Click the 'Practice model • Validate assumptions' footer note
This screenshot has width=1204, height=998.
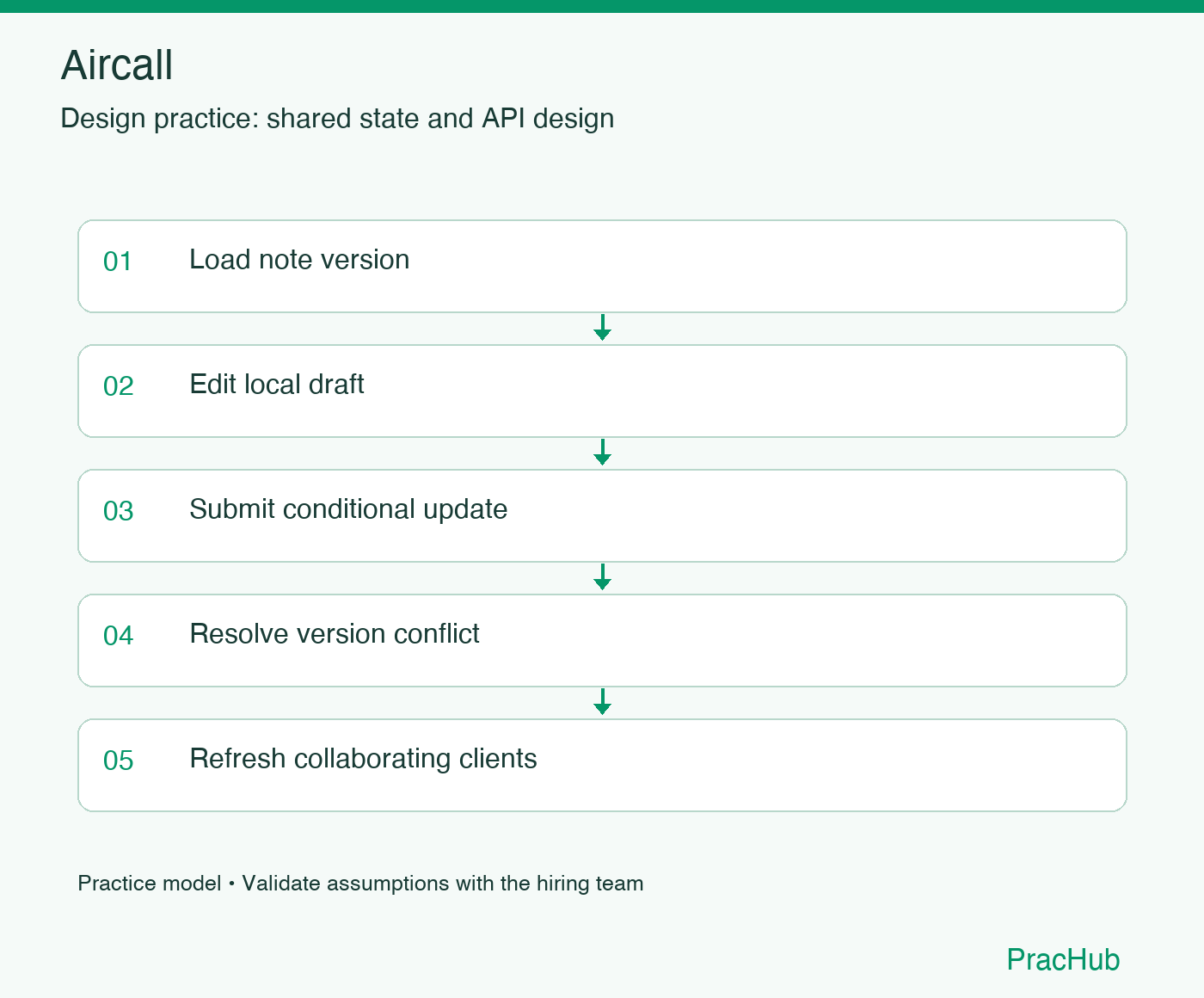pos(360,884)
